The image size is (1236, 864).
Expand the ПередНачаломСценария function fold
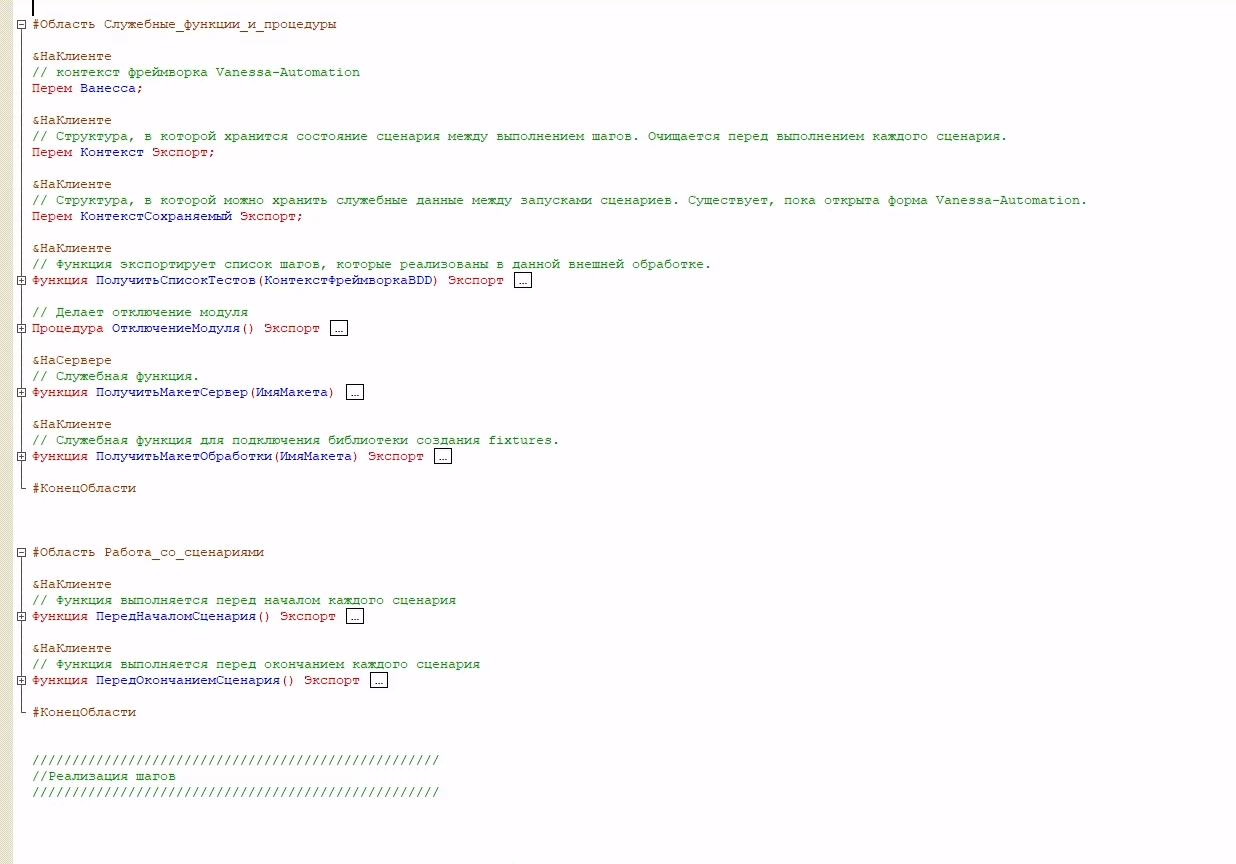(x=21, y=617)
